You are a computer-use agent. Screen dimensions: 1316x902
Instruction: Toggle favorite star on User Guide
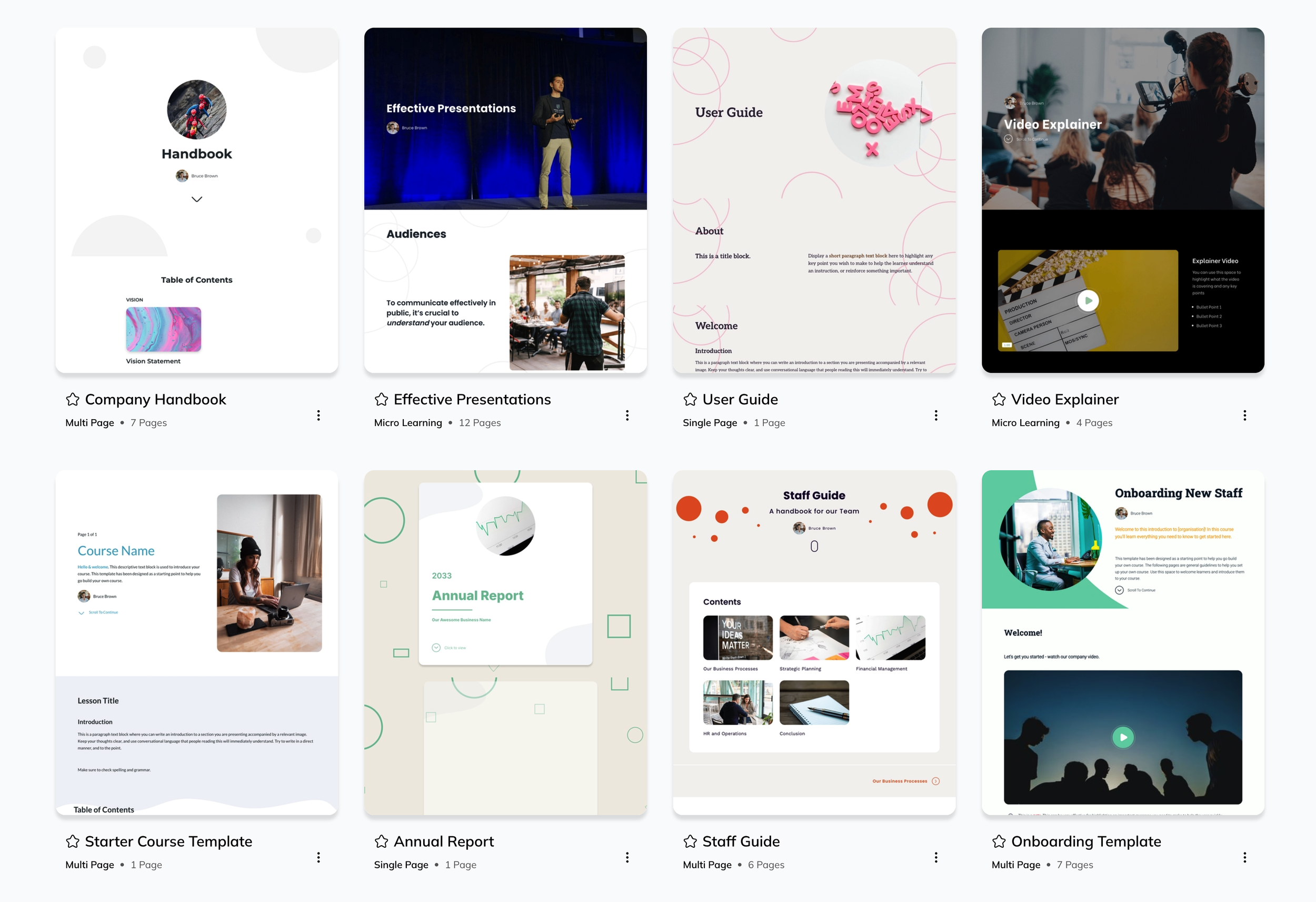click(690, 400)
